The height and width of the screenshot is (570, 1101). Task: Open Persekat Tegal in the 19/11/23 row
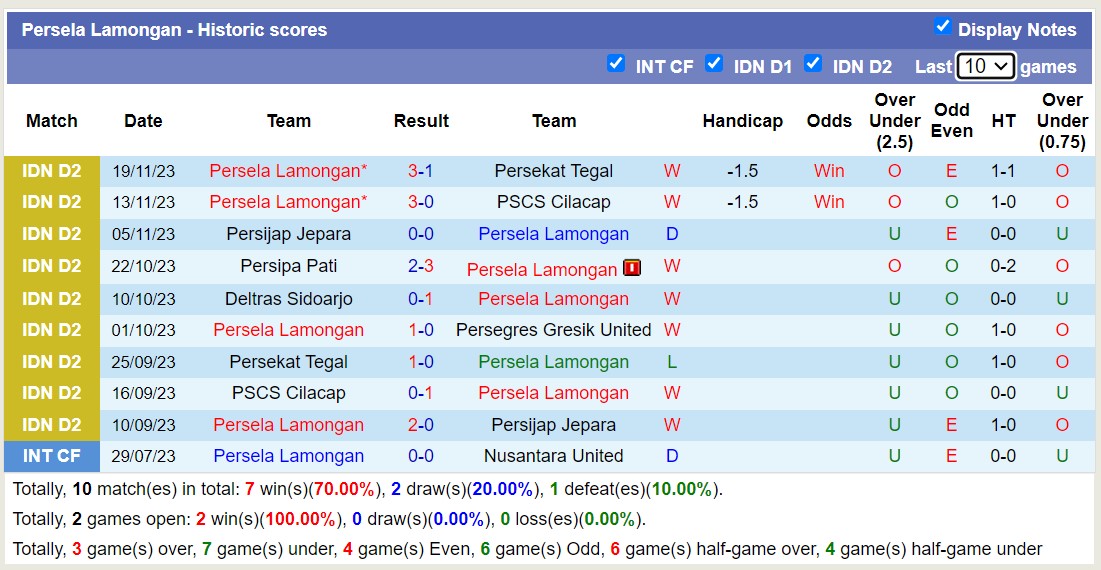click(553, 171)
